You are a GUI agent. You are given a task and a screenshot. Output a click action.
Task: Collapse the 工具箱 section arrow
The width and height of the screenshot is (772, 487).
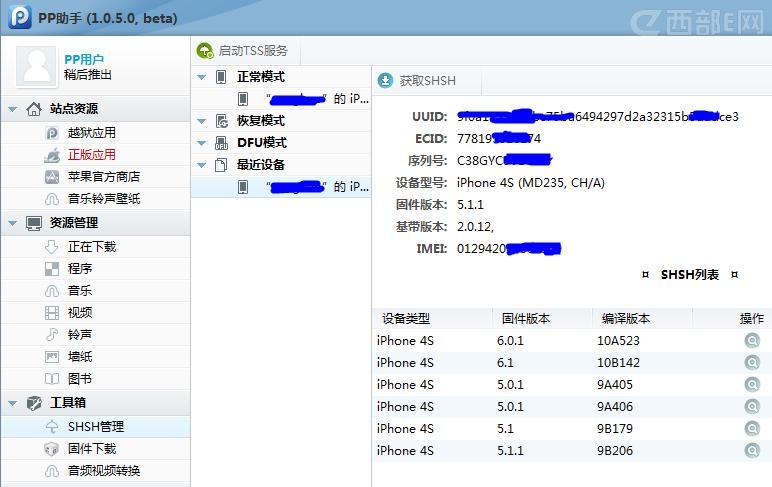point(12,403)
